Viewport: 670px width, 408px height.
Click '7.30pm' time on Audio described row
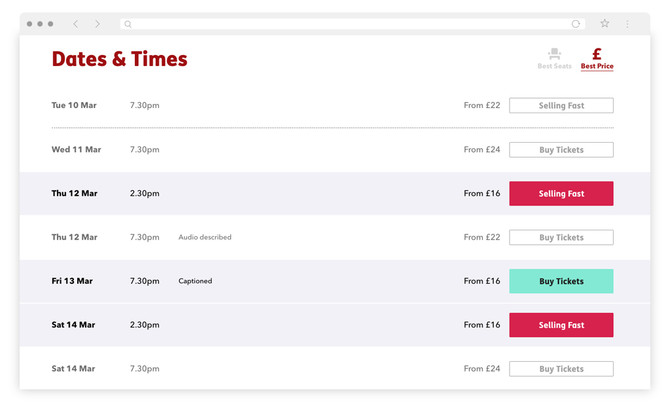click(144, 237)
